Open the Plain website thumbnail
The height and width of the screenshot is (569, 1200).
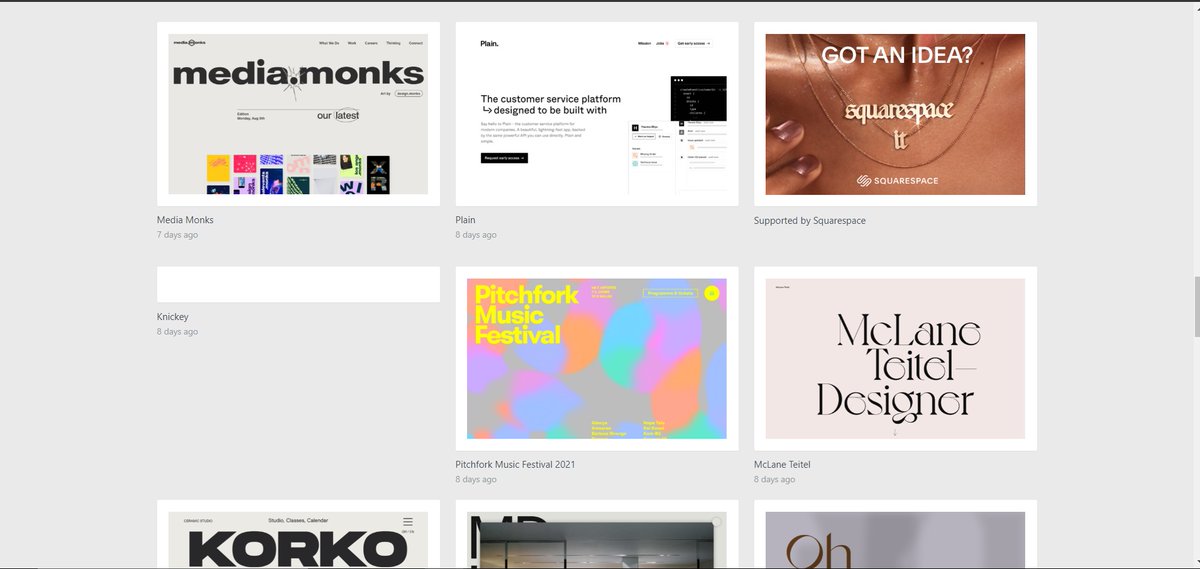click(597, 114)
